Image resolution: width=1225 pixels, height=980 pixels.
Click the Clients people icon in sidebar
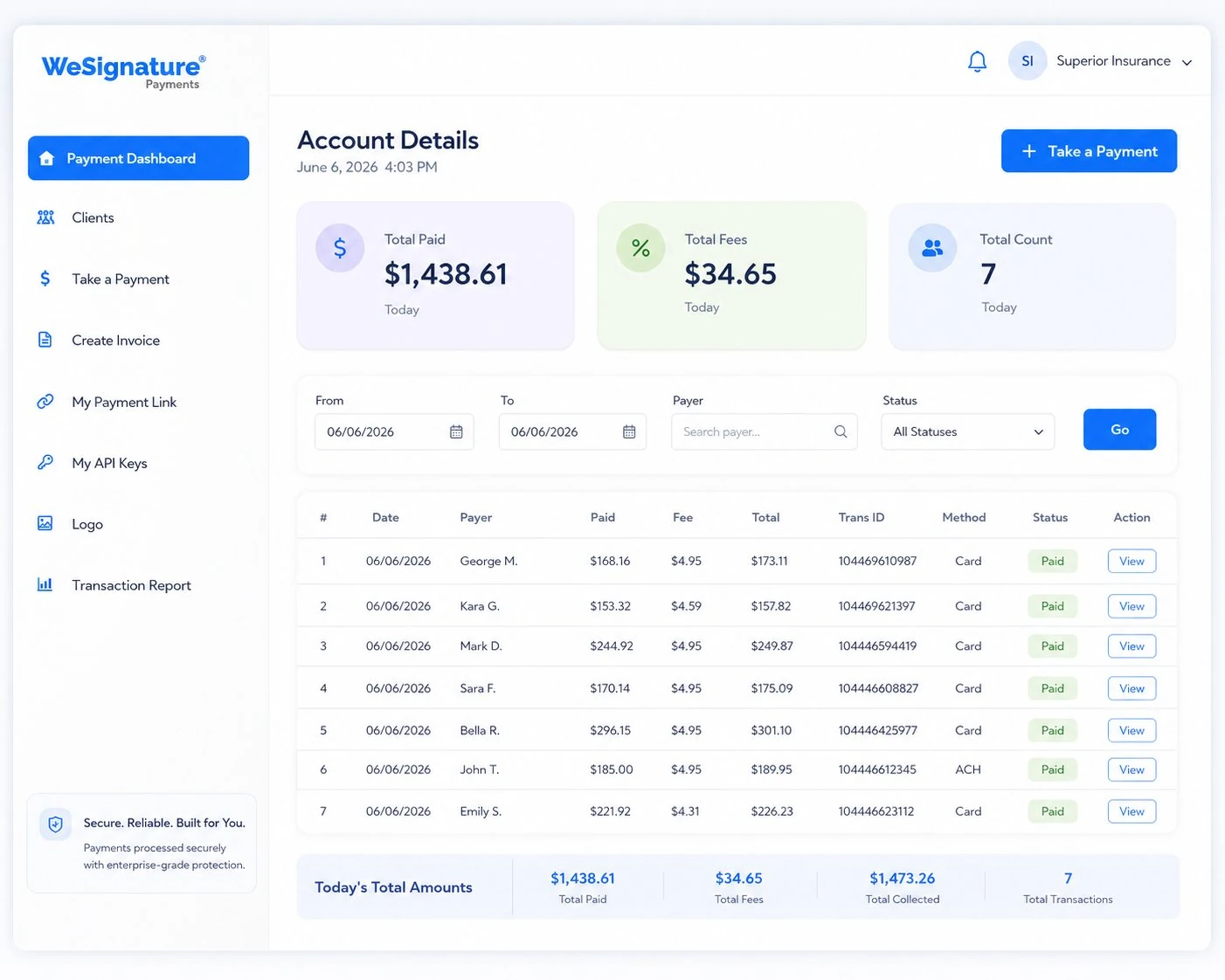[45, 217]
